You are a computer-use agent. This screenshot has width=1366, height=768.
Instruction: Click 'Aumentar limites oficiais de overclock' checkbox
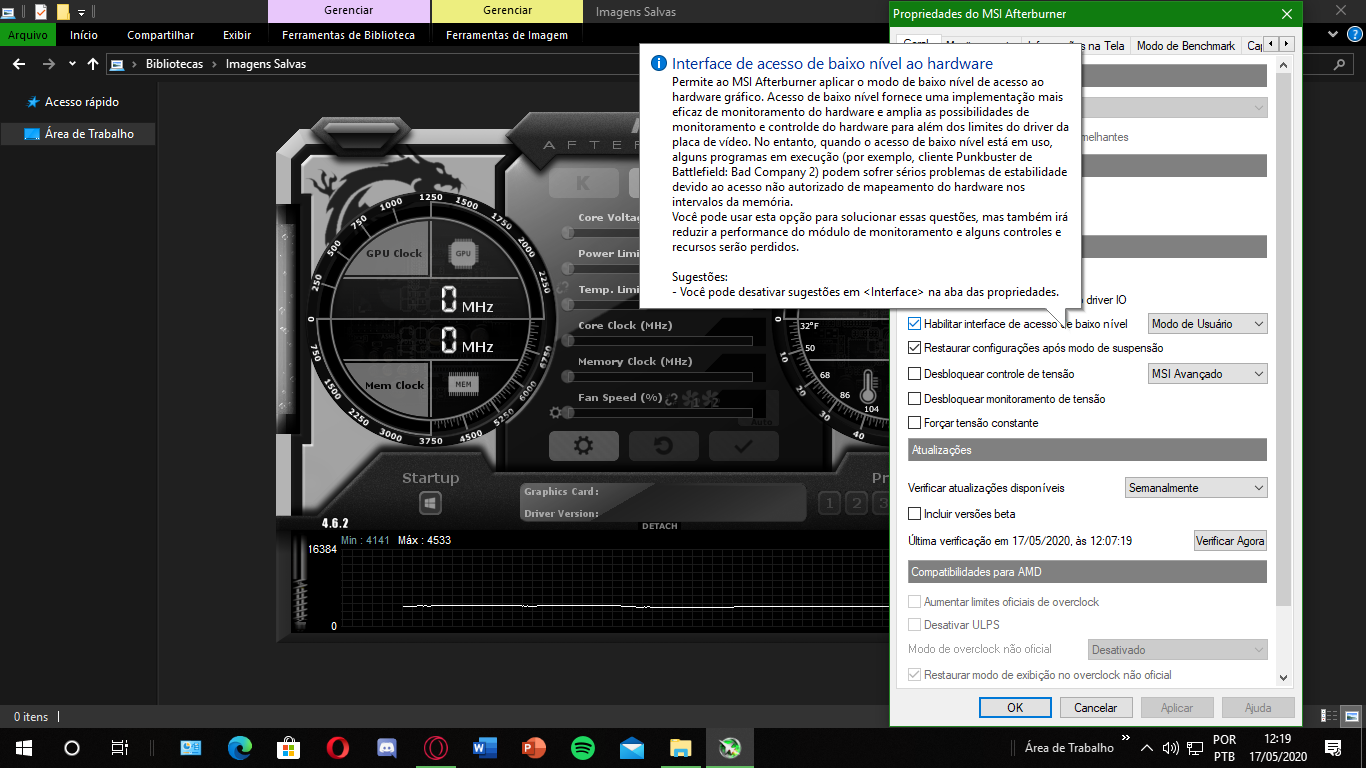pos(915,602)
